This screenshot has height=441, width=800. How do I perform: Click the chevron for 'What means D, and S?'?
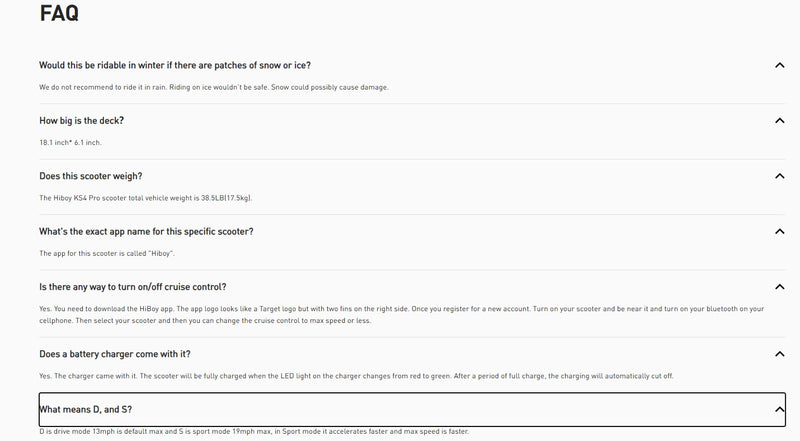(x=779, y=409)
